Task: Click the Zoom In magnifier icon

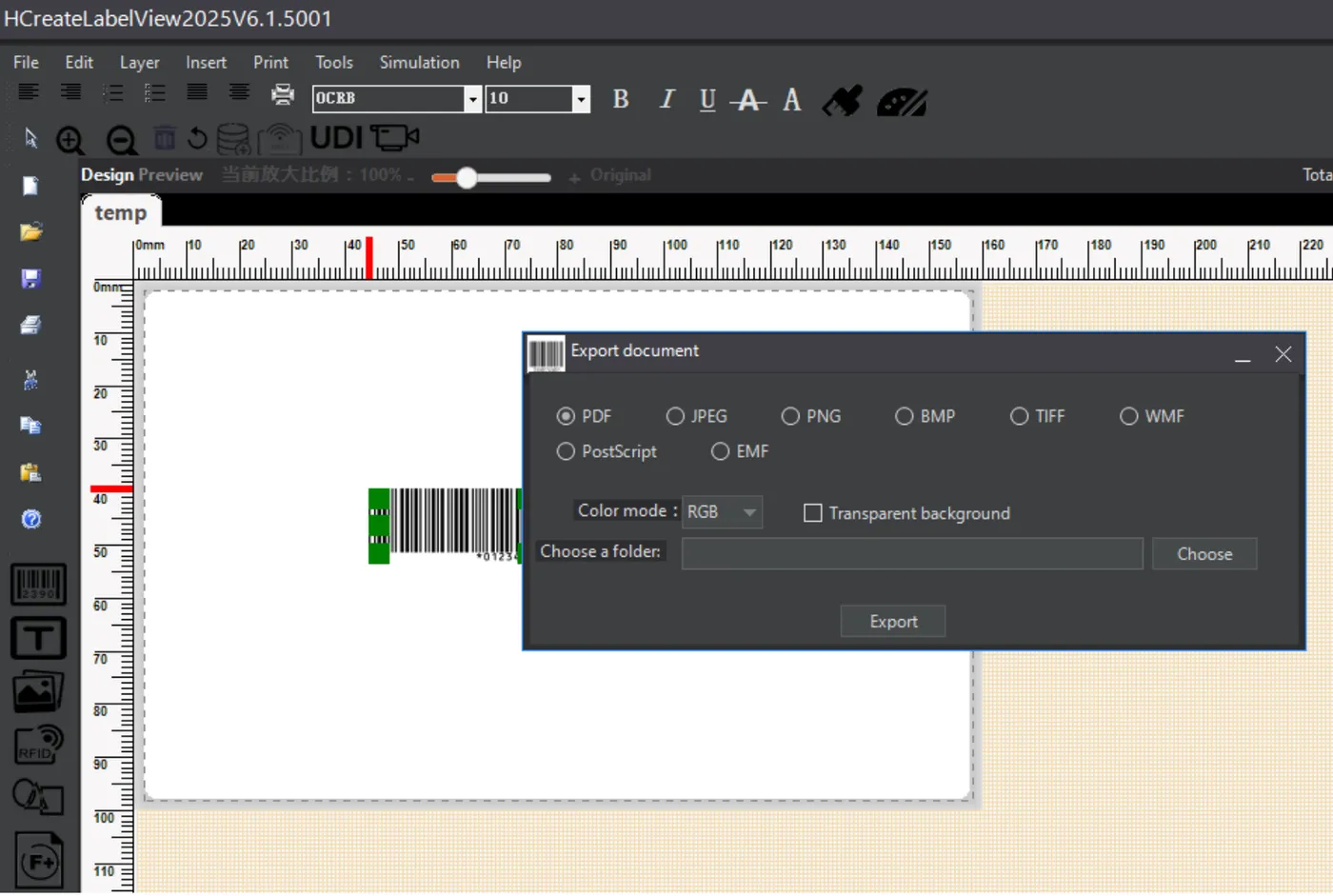Action: tap(70, 139)
